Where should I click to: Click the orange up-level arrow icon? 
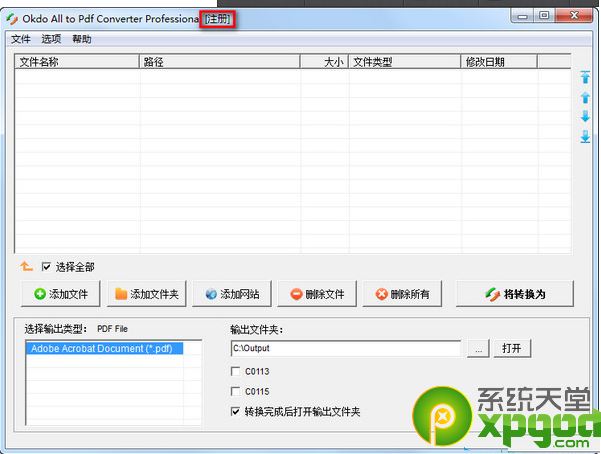point(27,266)
